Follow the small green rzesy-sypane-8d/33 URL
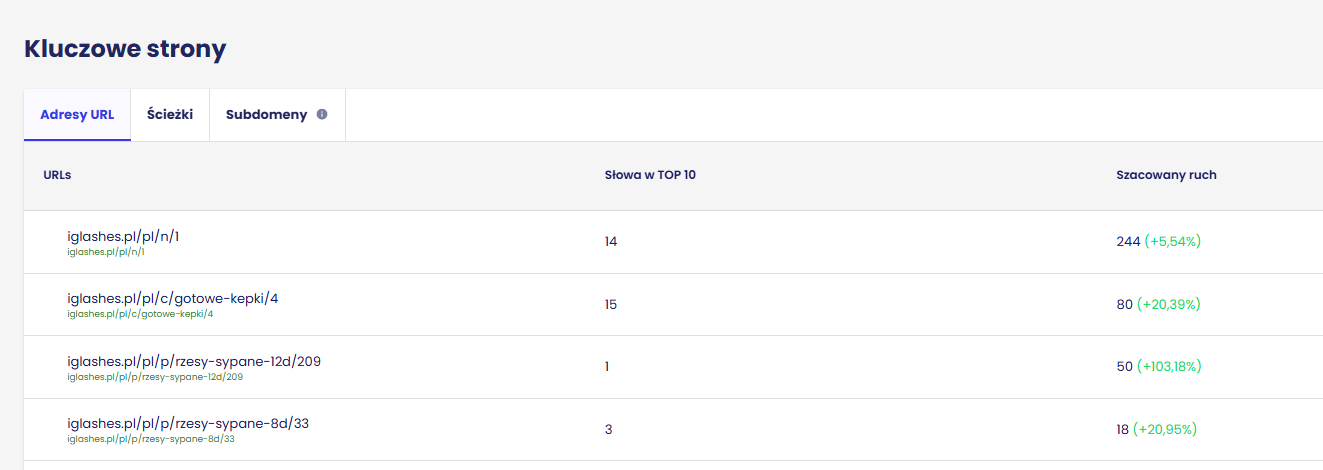Image resolution: width=1323 pixels, height=470 pixels. click(x=151, y=439)
